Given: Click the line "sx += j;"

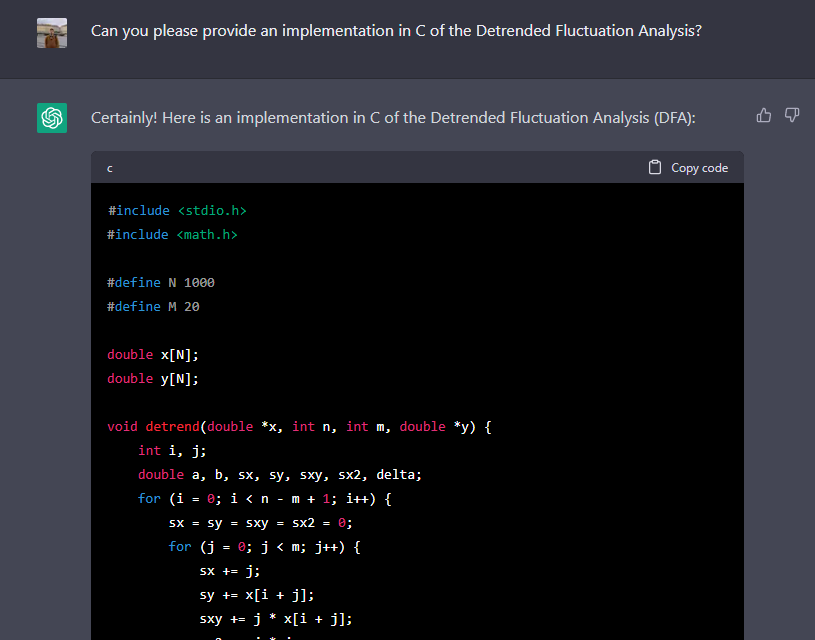Looking at the screenshot, I should click(x=230, y=571).
